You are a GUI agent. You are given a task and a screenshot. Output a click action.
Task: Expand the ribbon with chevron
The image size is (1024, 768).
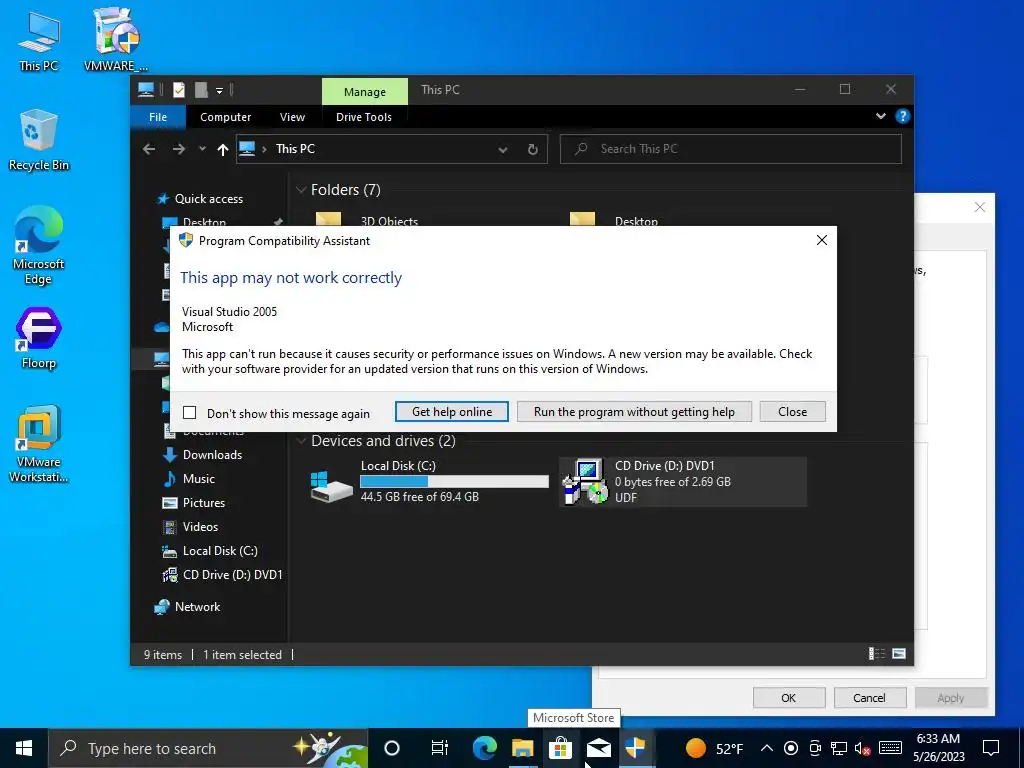881,116
